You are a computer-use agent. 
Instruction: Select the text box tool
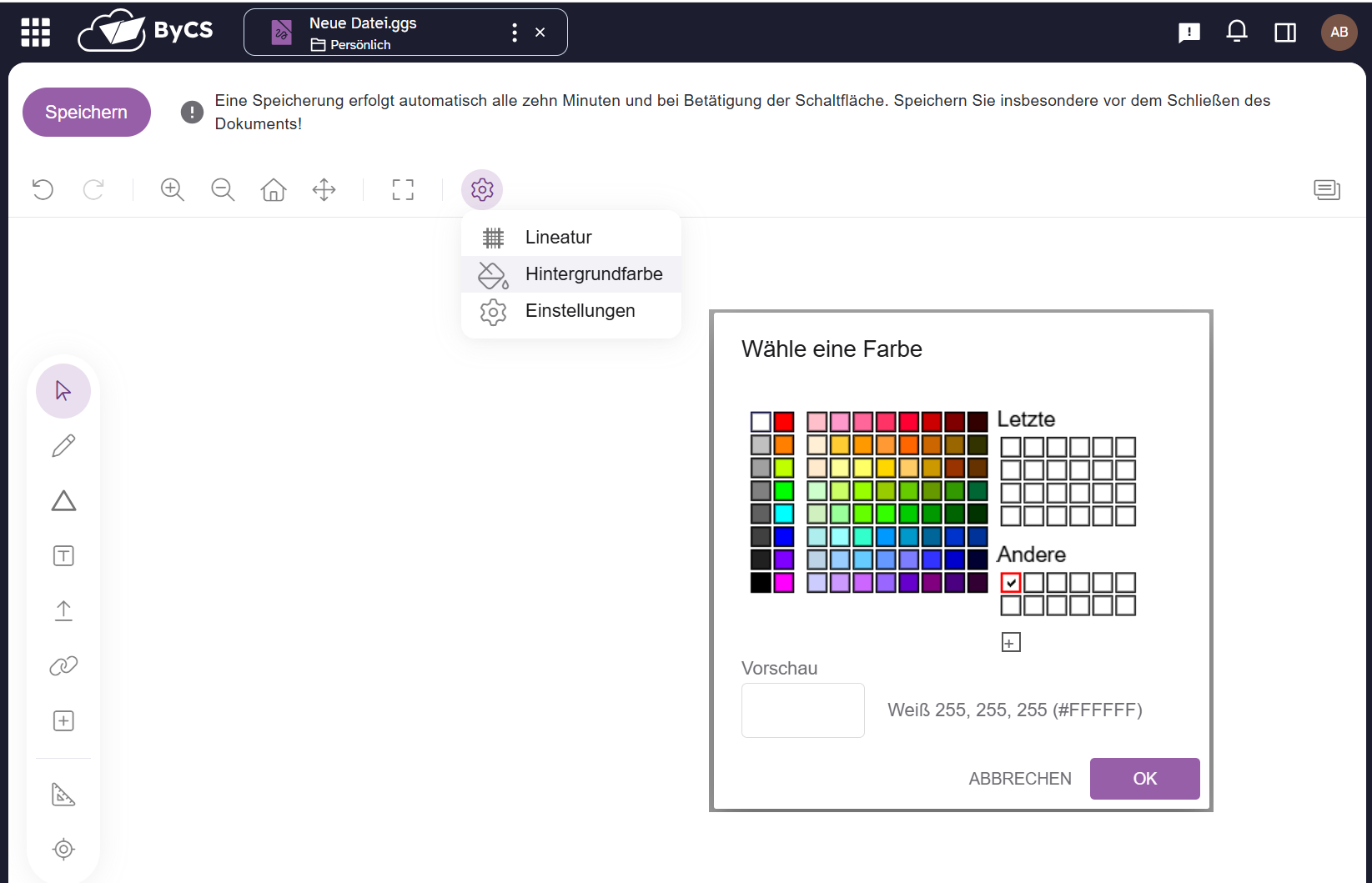click(x=63, y=556)
